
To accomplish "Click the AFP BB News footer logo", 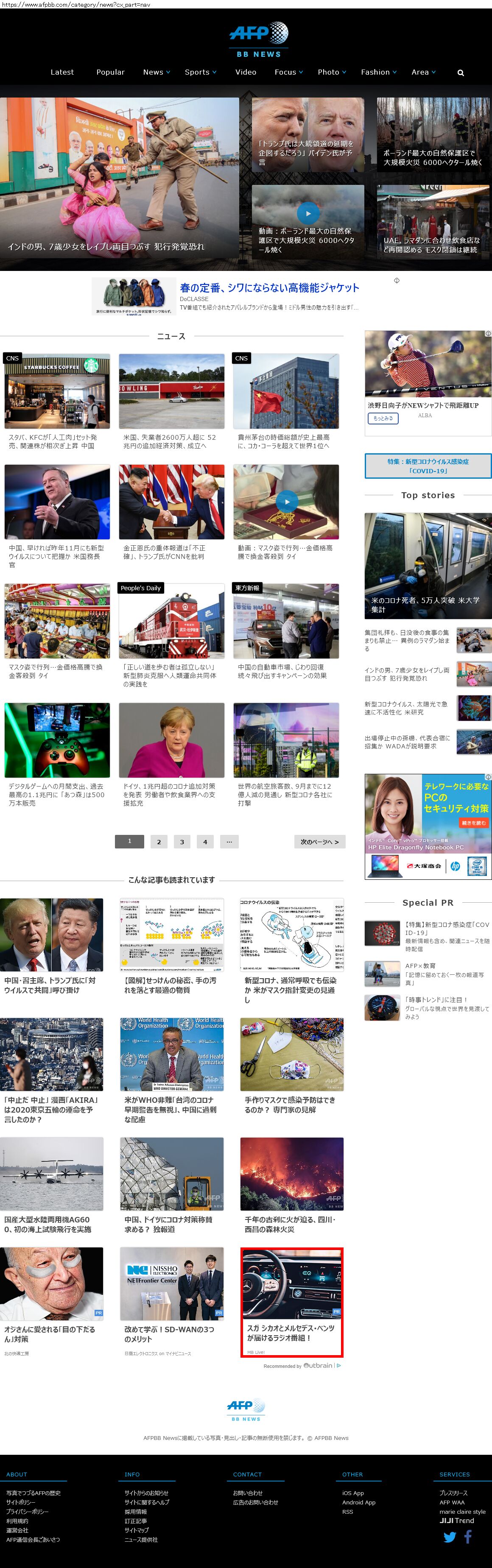I will pyautogui.click(x=246, y=1410).
